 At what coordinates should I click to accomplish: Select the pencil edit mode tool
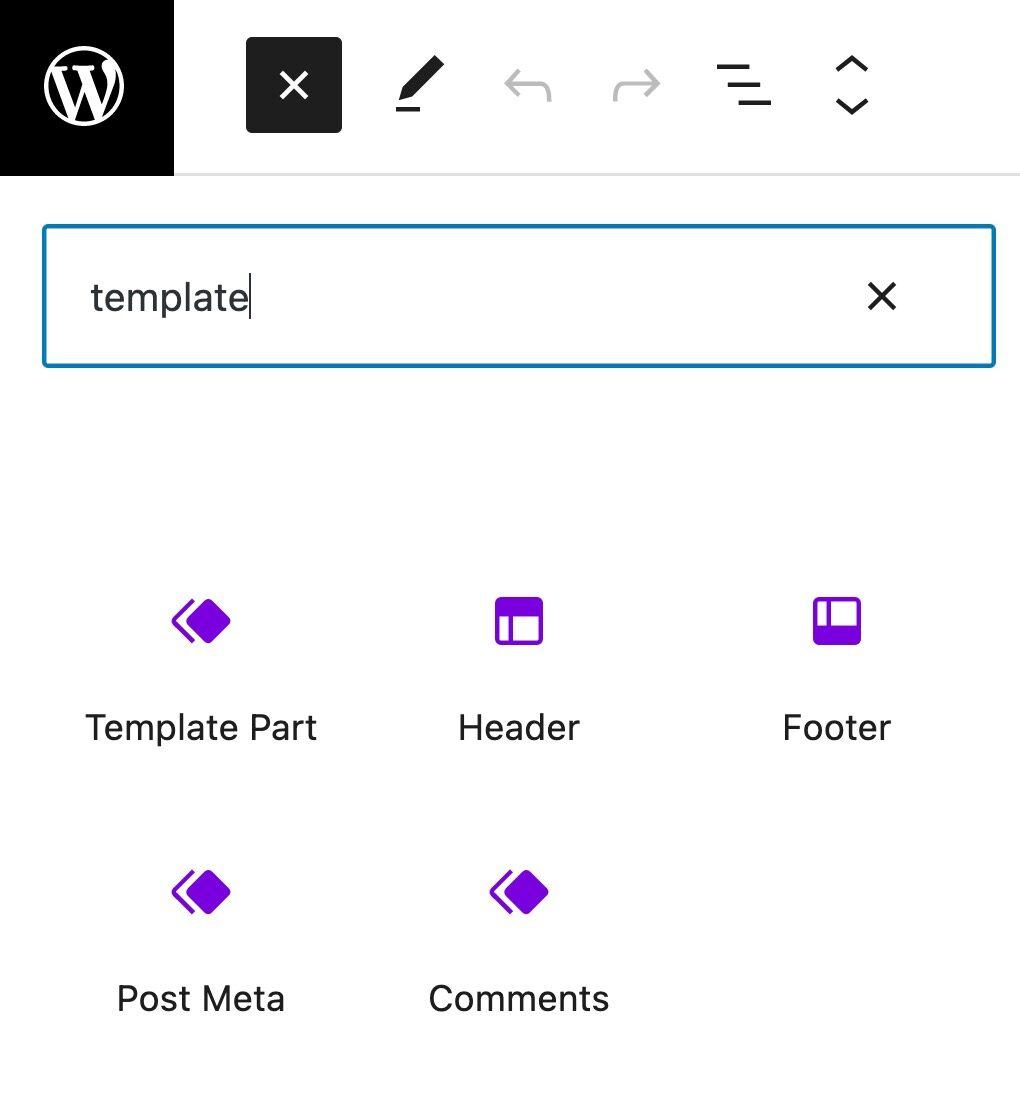420,85
